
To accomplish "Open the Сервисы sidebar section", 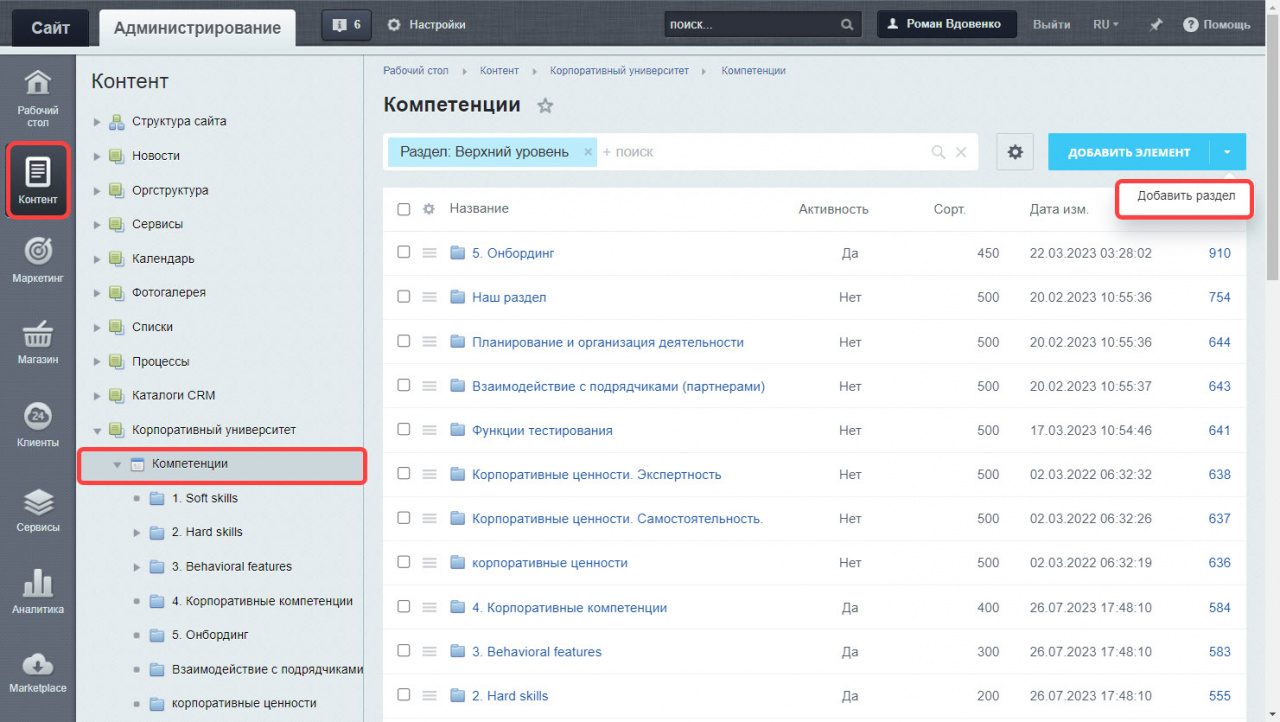I will pyautogui.click(x=37, y=510).
